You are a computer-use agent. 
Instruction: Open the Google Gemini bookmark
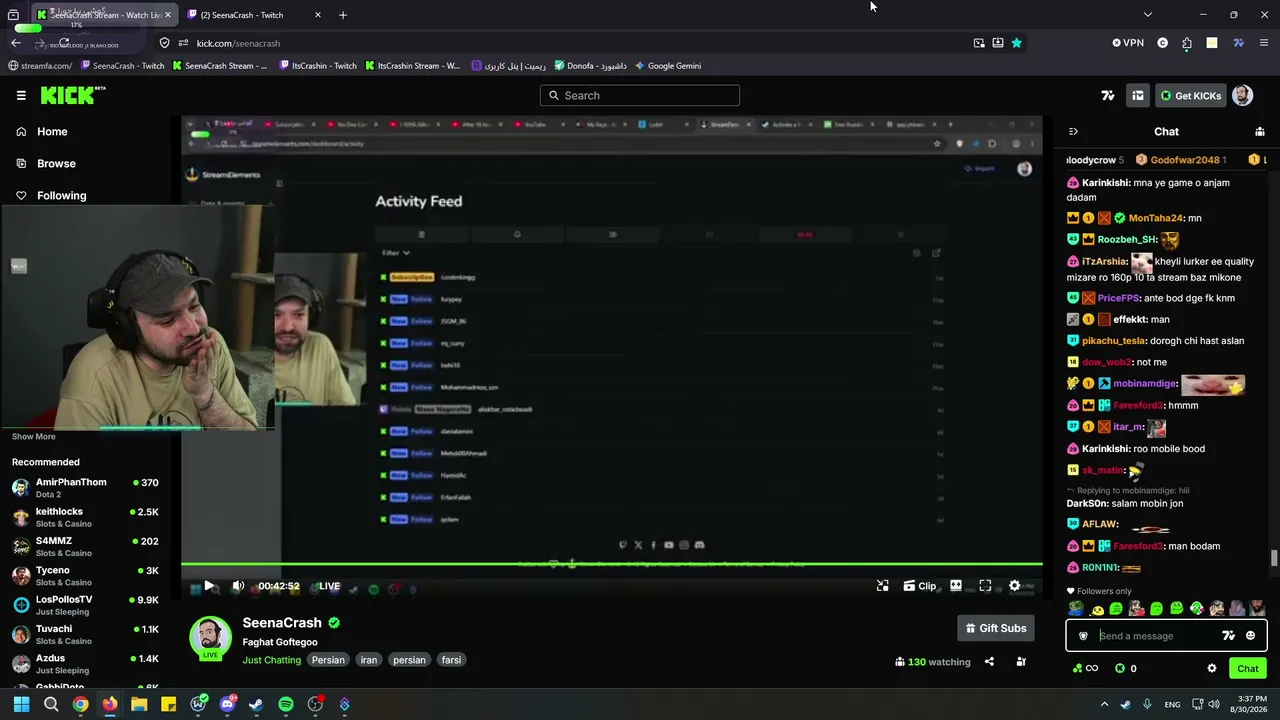667,66
